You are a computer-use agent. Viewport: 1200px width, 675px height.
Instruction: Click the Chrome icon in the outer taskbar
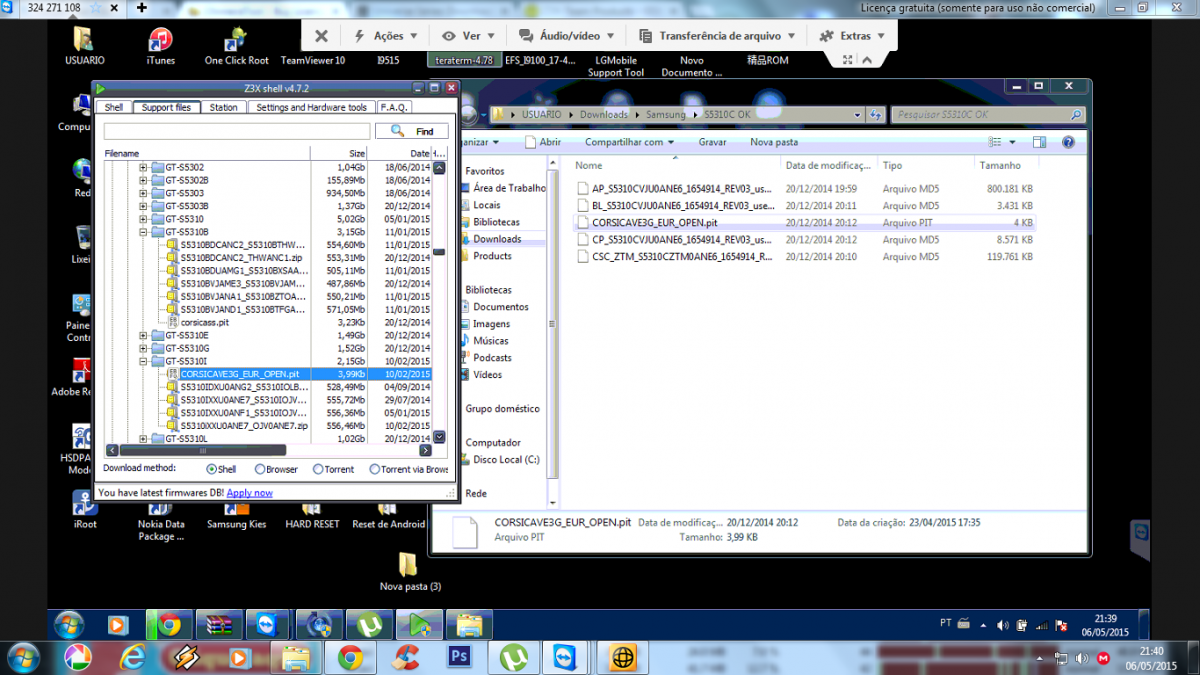click(x=350, y=658)
